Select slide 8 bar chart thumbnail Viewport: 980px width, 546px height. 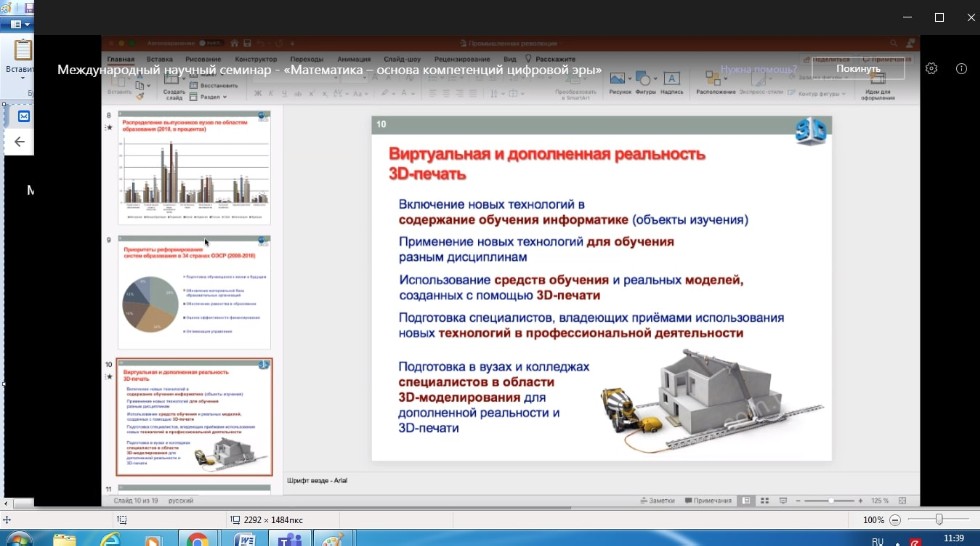(x=194, y=167)
